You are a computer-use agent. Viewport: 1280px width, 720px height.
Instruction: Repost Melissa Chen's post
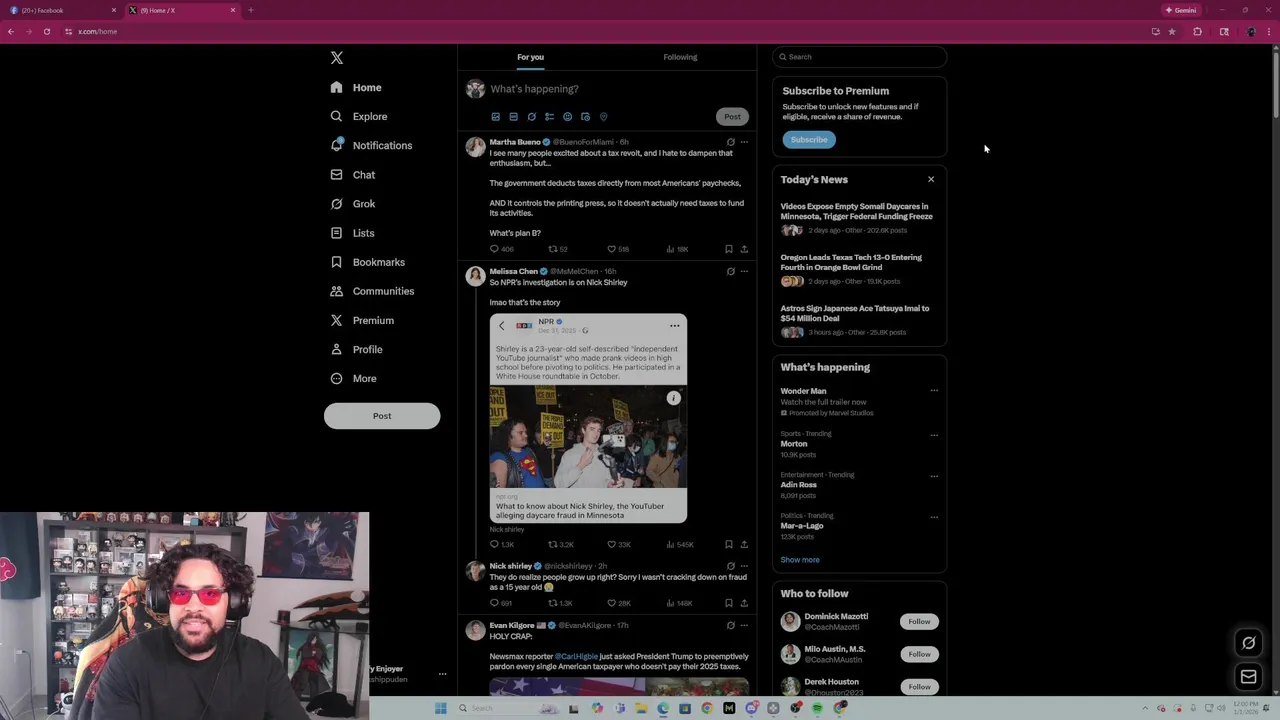coord(561,545)
